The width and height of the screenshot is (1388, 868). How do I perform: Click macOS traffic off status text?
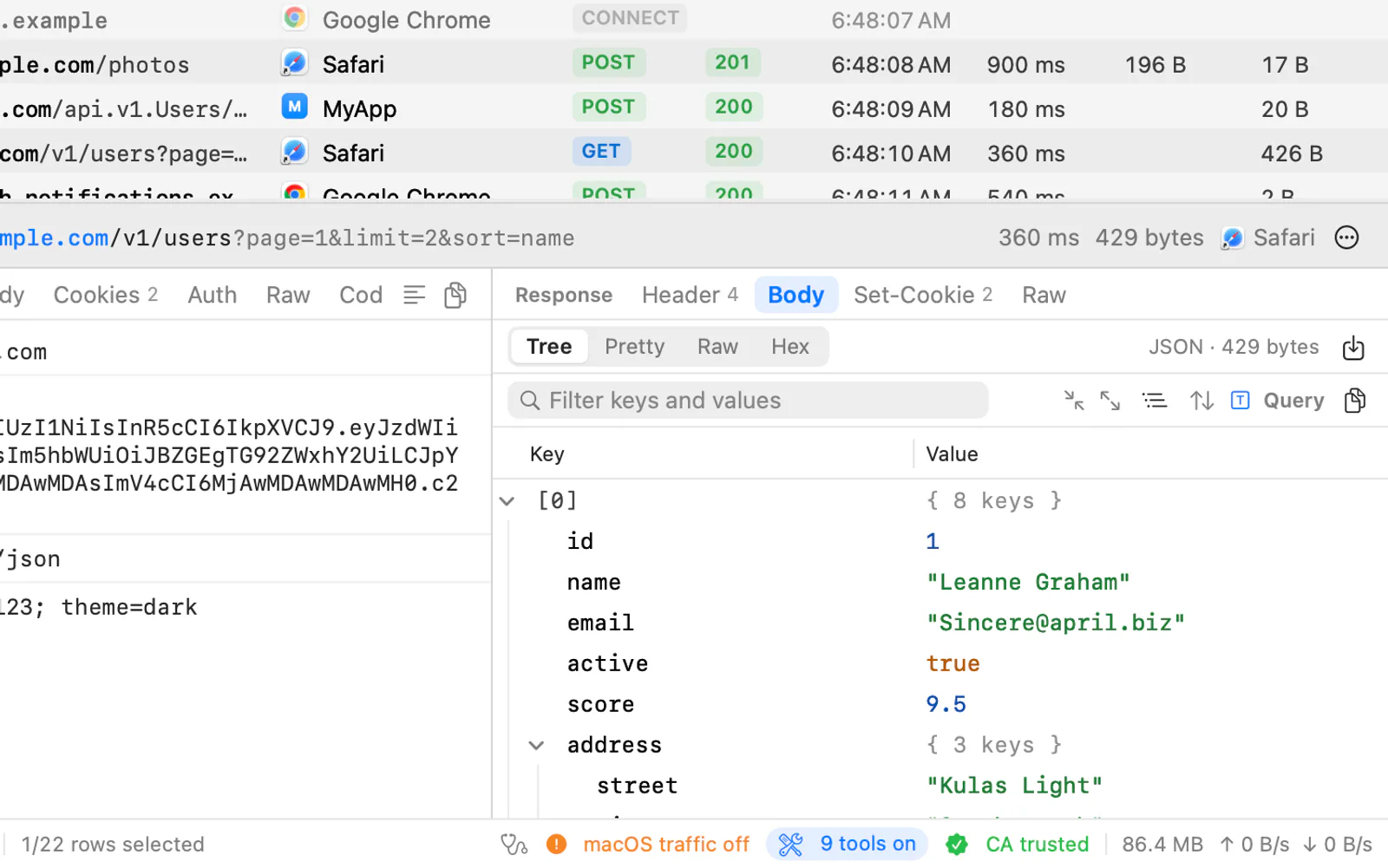pos(666,844)
